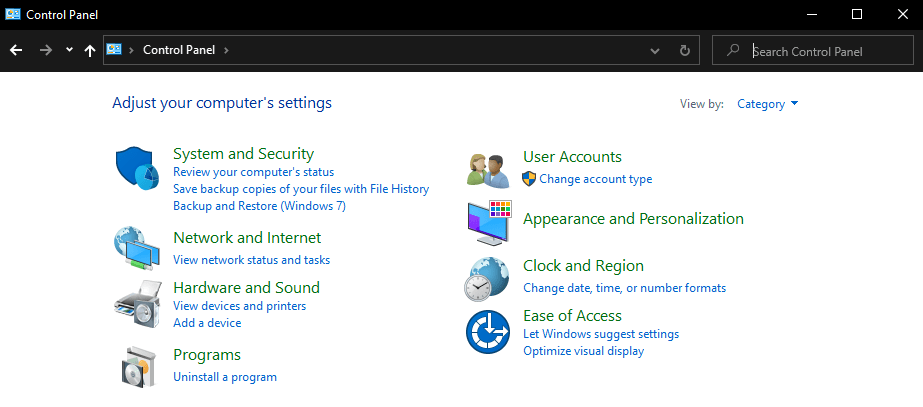The image size is (923, 407).
Task: Open the recent locations dropdown arrow
Action: click(69, 50)
